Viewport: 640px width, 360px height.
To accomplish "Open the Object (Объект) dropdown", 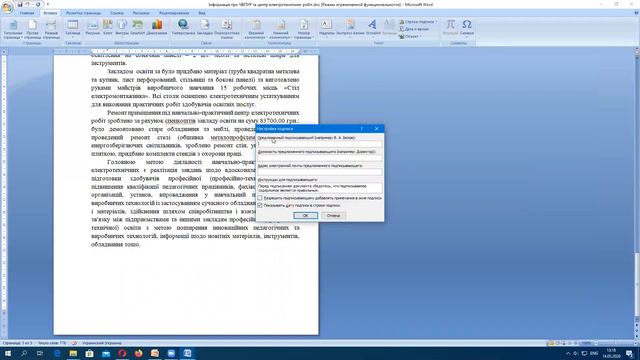I will tap(410, 36).
